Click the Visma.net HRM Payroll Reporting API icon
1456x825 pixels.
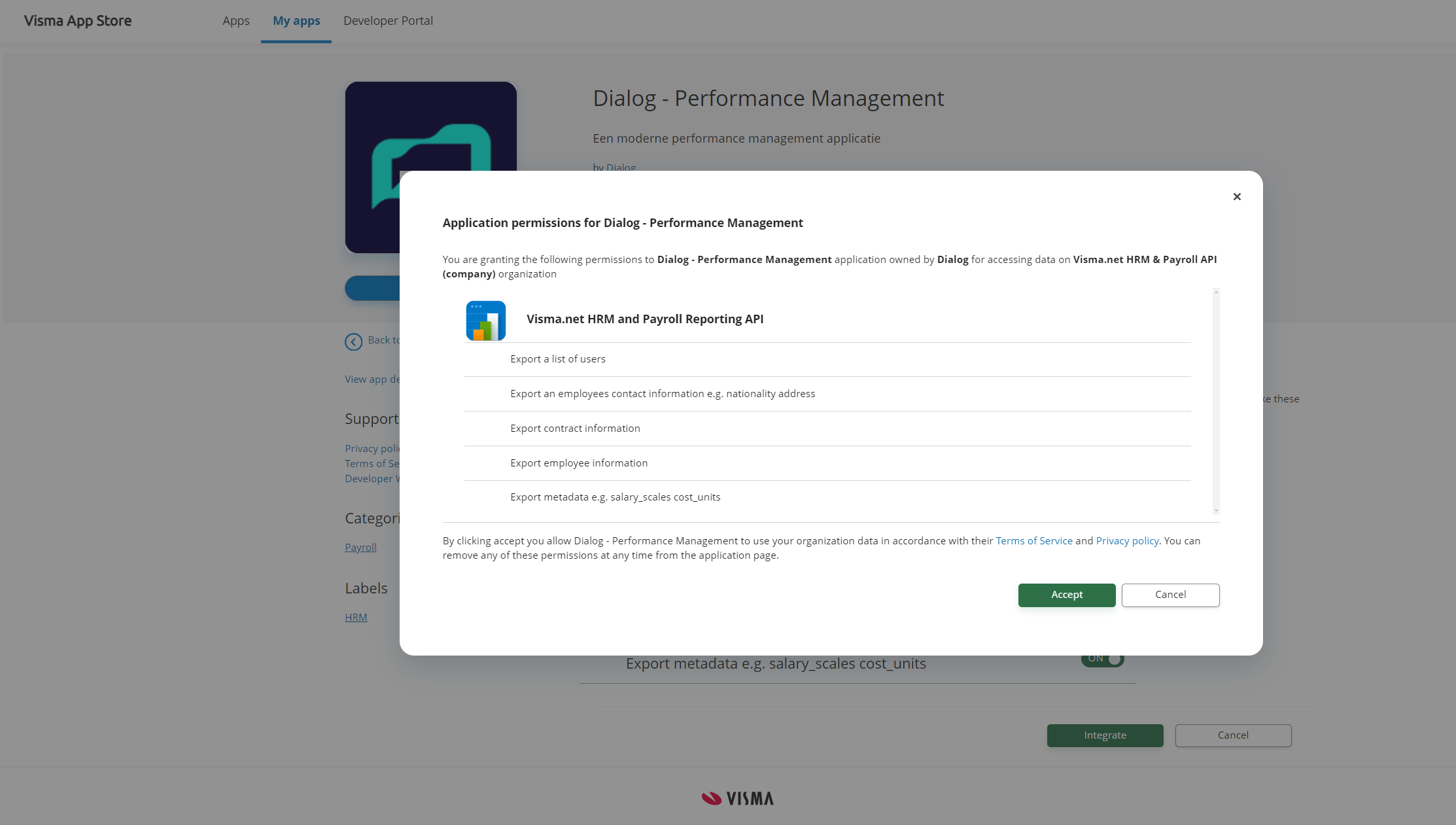coord(486,321)
